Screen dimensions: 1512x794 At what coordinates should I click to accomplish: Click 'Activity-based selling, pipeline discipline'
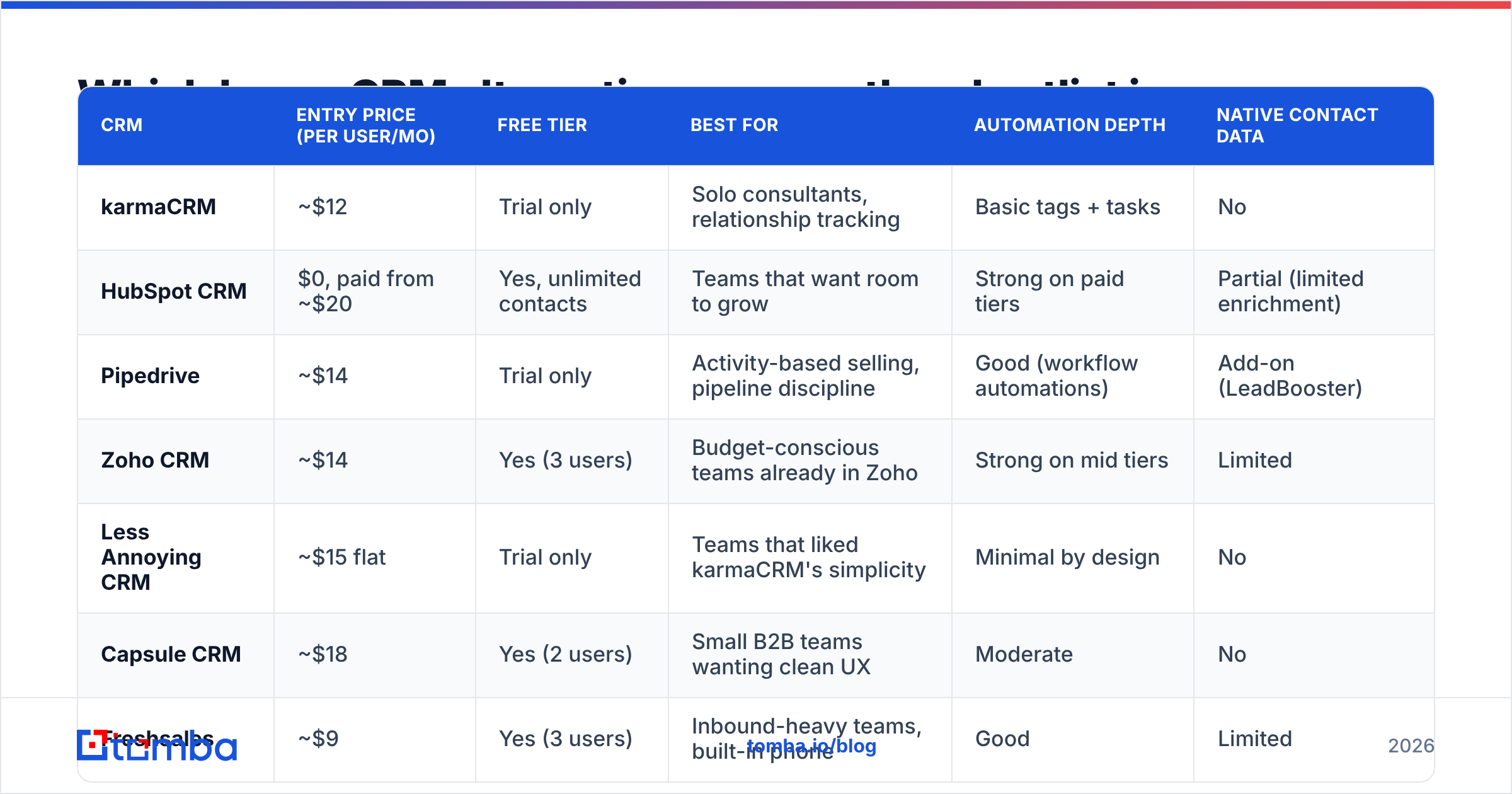click(x=806, y=376)
